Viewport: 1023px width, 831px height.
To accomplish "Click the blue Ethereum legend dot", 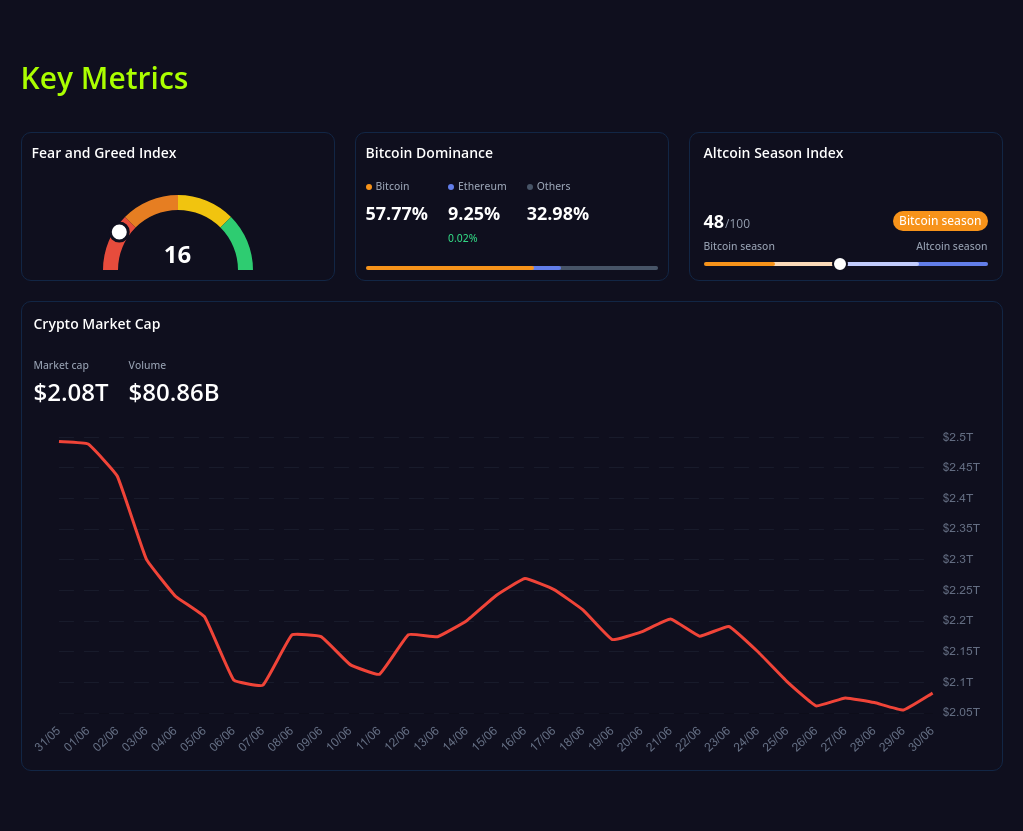I will 451,187.
